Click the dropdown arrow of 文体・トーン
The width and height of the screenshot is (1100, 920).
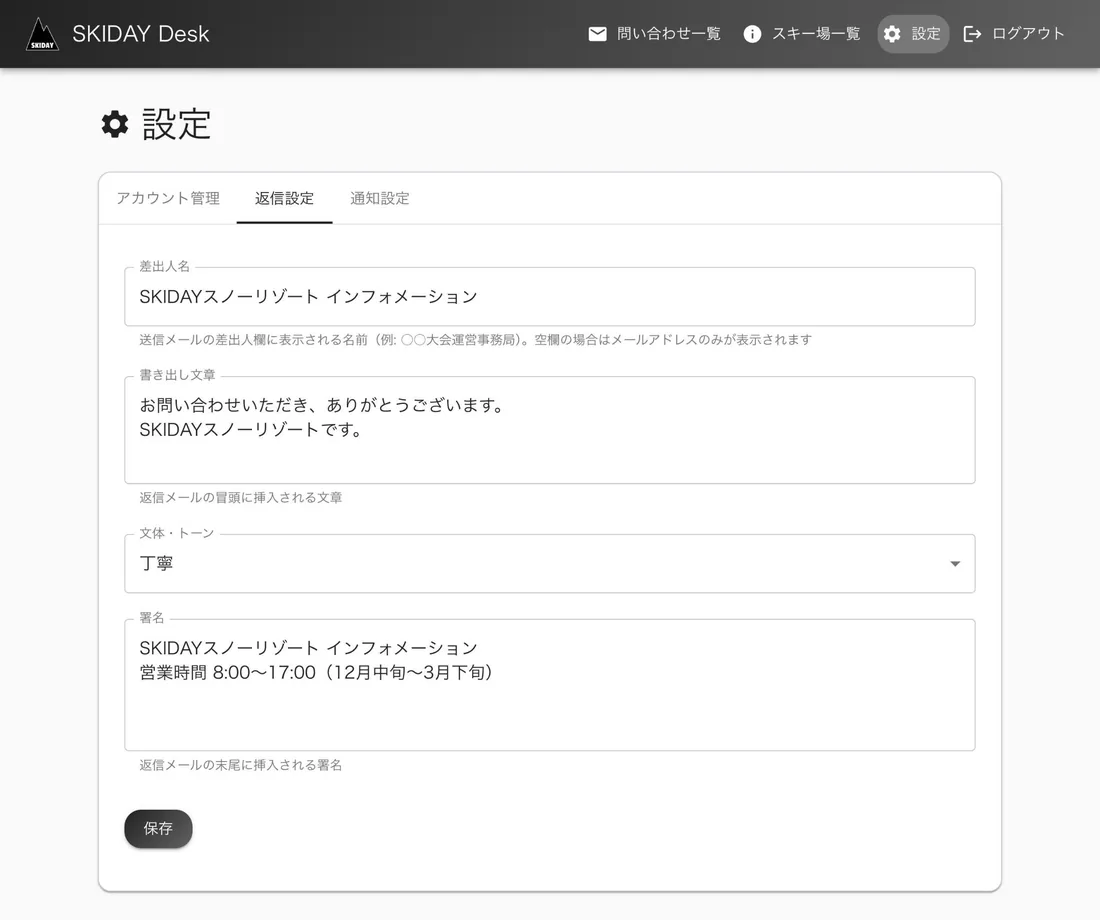955,564
